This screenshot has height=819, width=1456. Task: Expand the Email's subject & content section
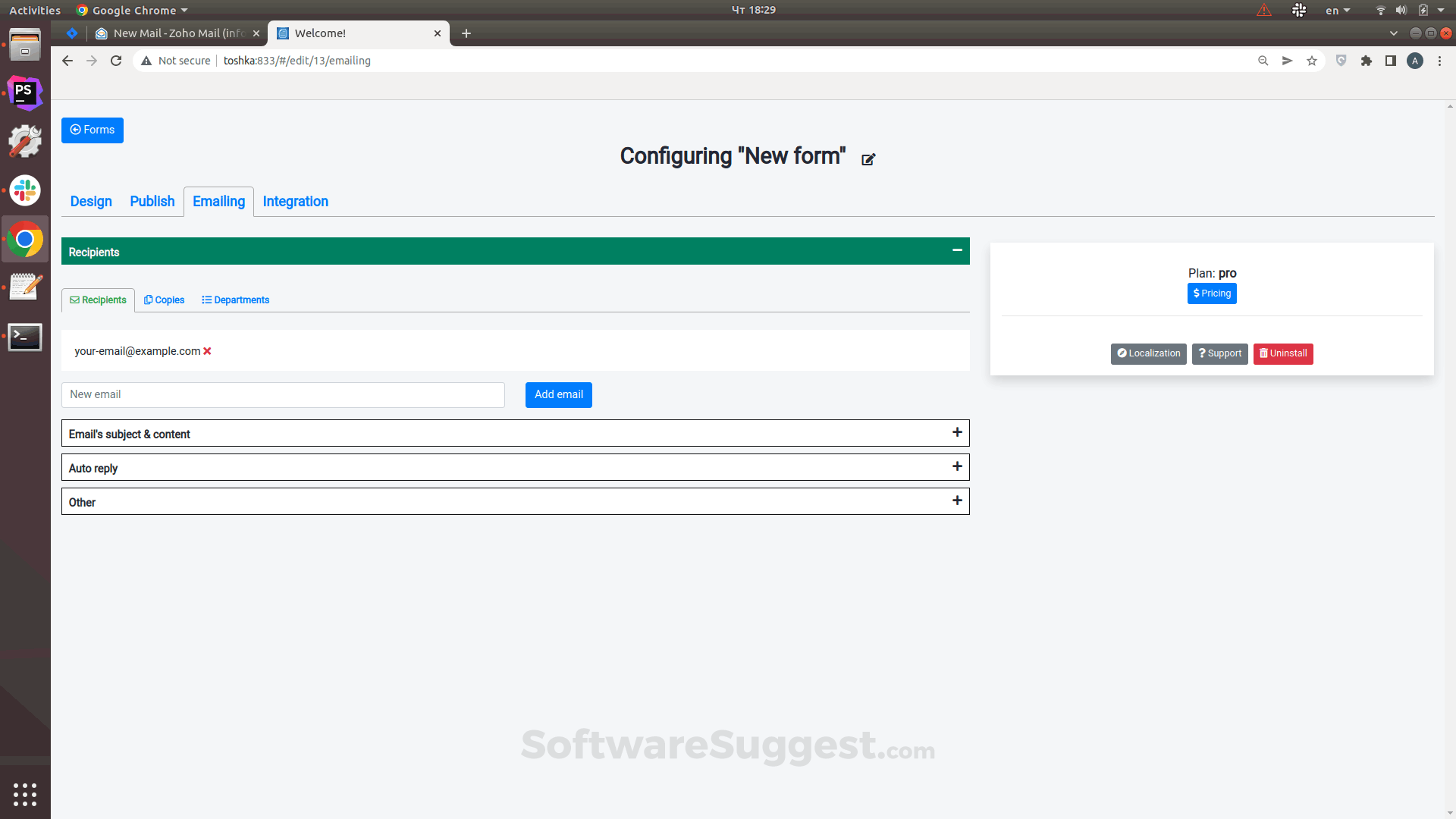coord(957,433)
